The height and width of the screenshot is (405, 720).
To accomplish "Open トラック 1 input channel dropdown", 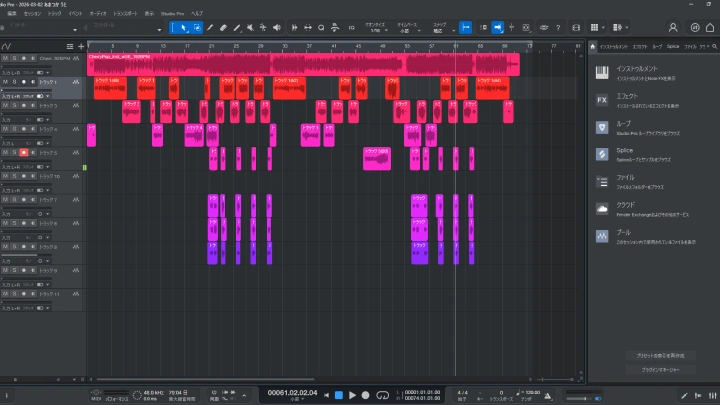I will [x=48, y=96].
